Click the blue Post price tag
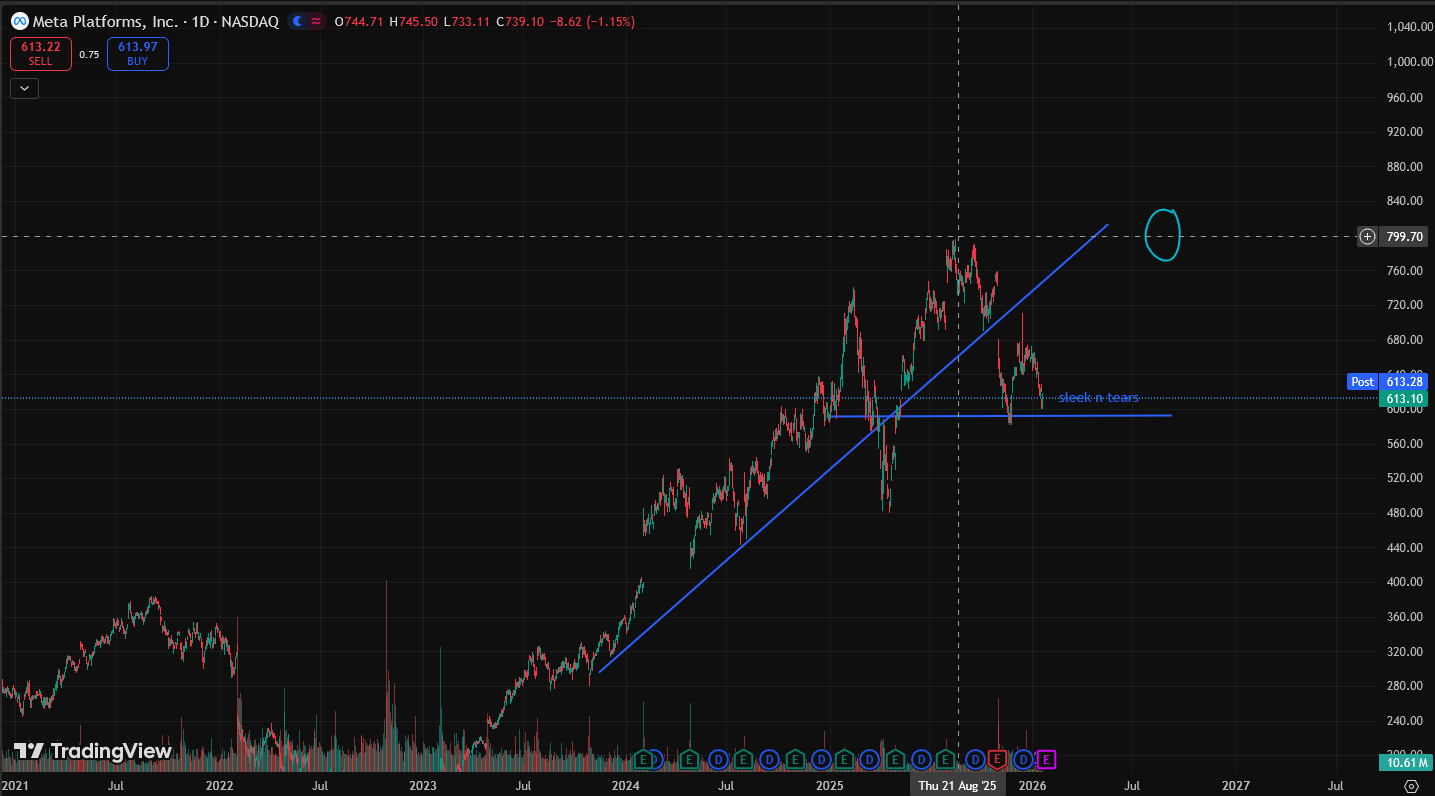1435x796 pixels. [x=1362, y=382]
